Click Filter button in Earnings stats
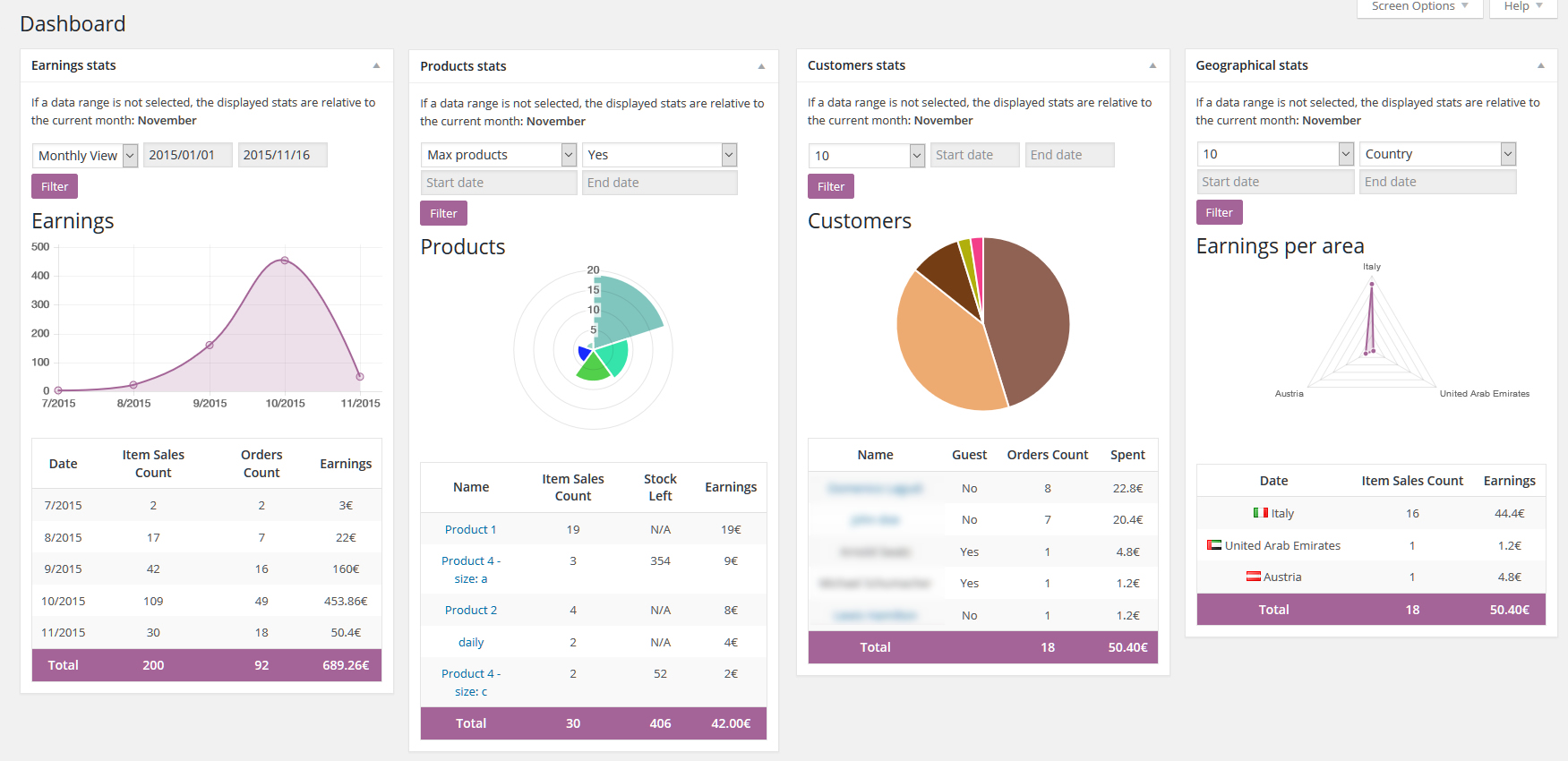The width and height of the screenshot is (1568, 761). tap(55, 186)
